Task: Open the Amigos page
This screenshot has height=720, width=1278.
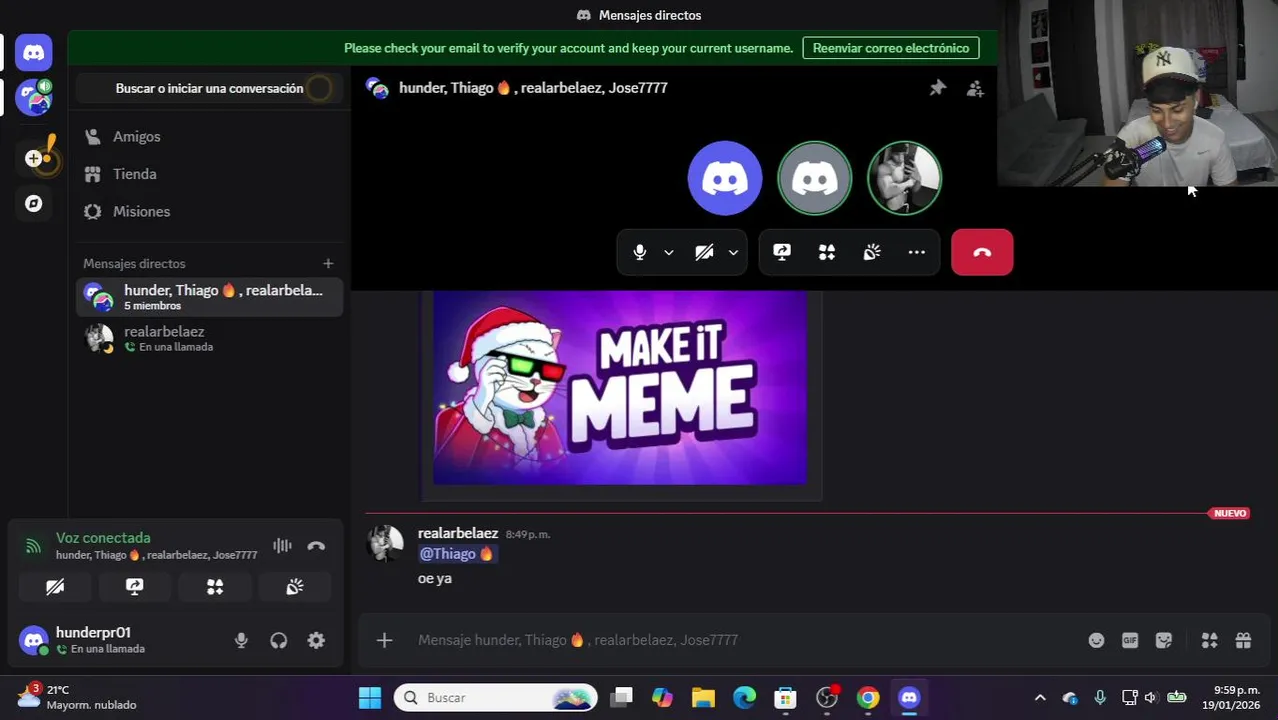Action: click(209, 136)
